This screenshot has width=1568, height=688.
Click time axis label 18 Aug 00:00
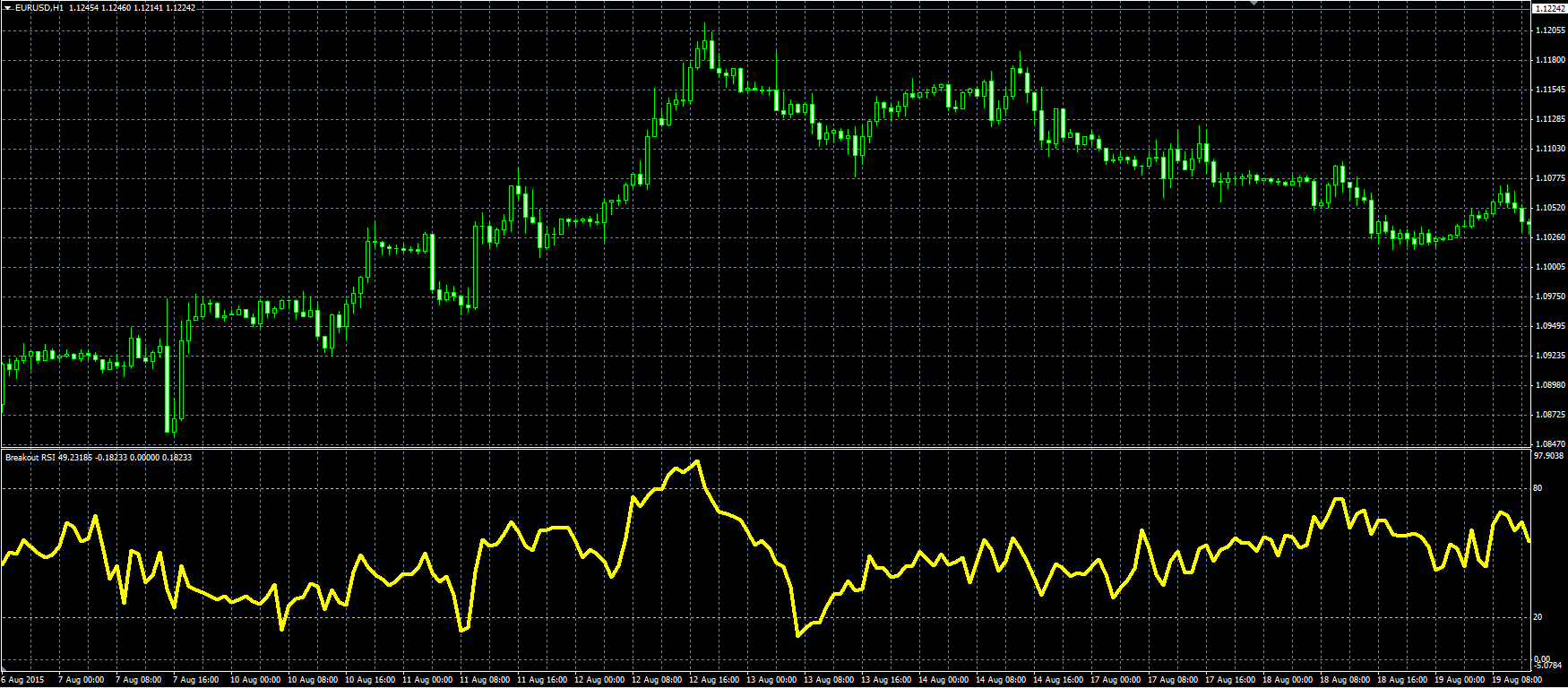tap(1288, 680)
